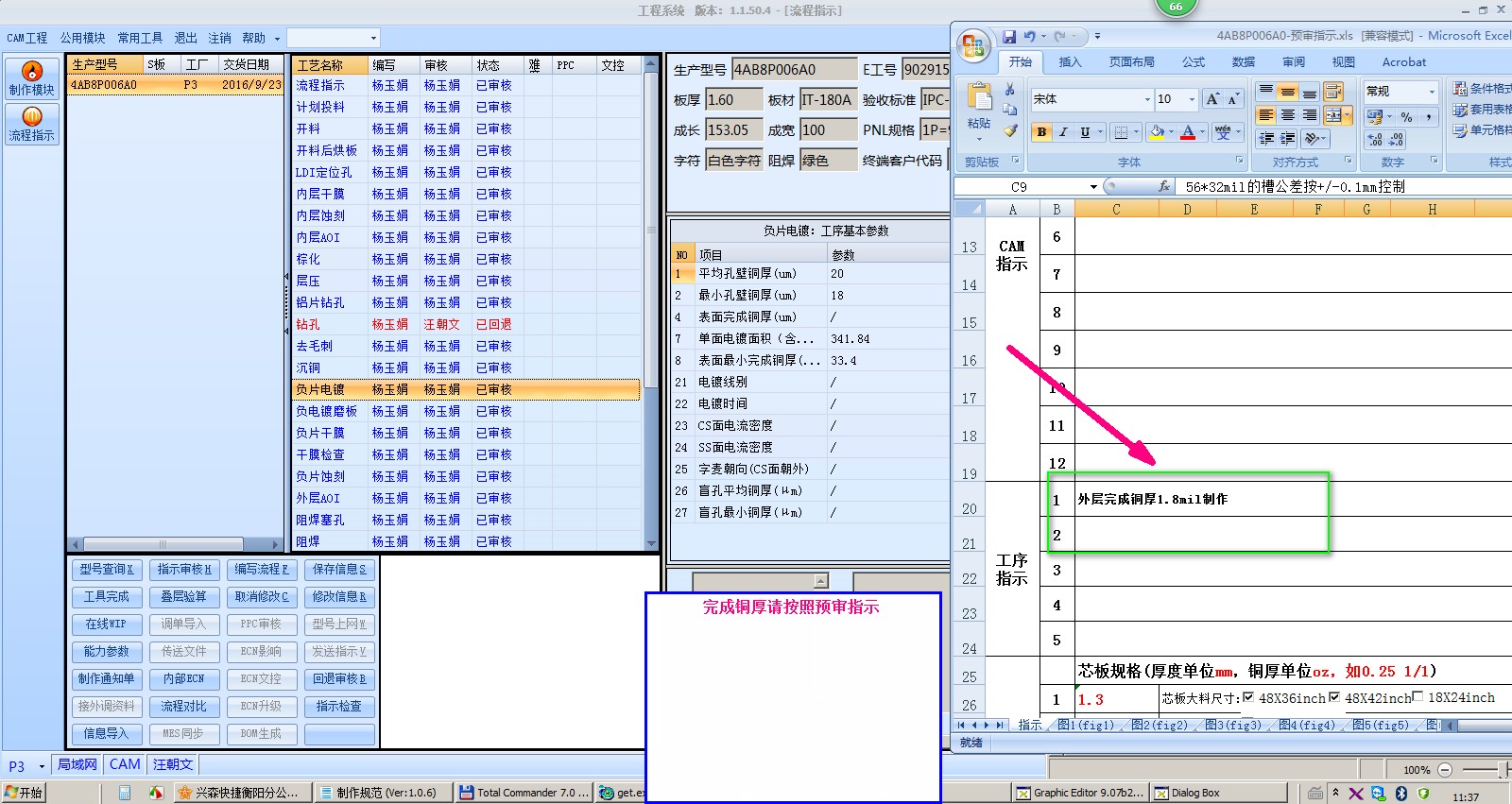Center text horizontally in cell
Image resolution: width=1512 pixels, height=804 pixels.
point(1288,115)
